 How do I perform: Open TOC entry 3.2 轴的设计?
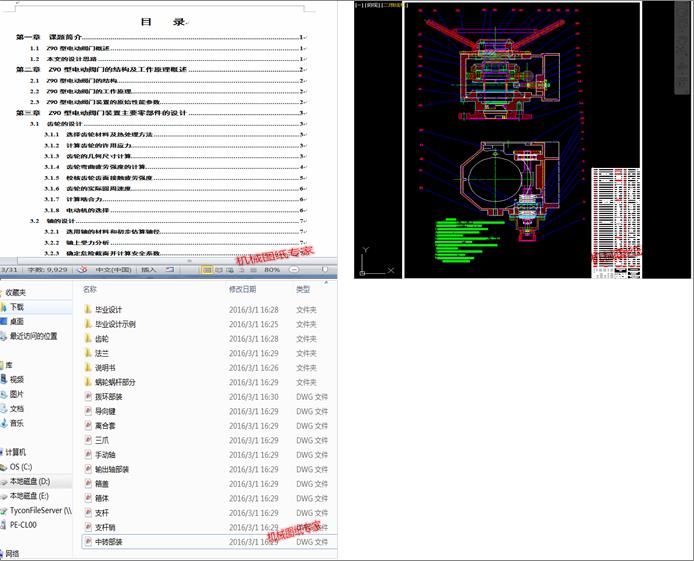[x=168, y=221]
